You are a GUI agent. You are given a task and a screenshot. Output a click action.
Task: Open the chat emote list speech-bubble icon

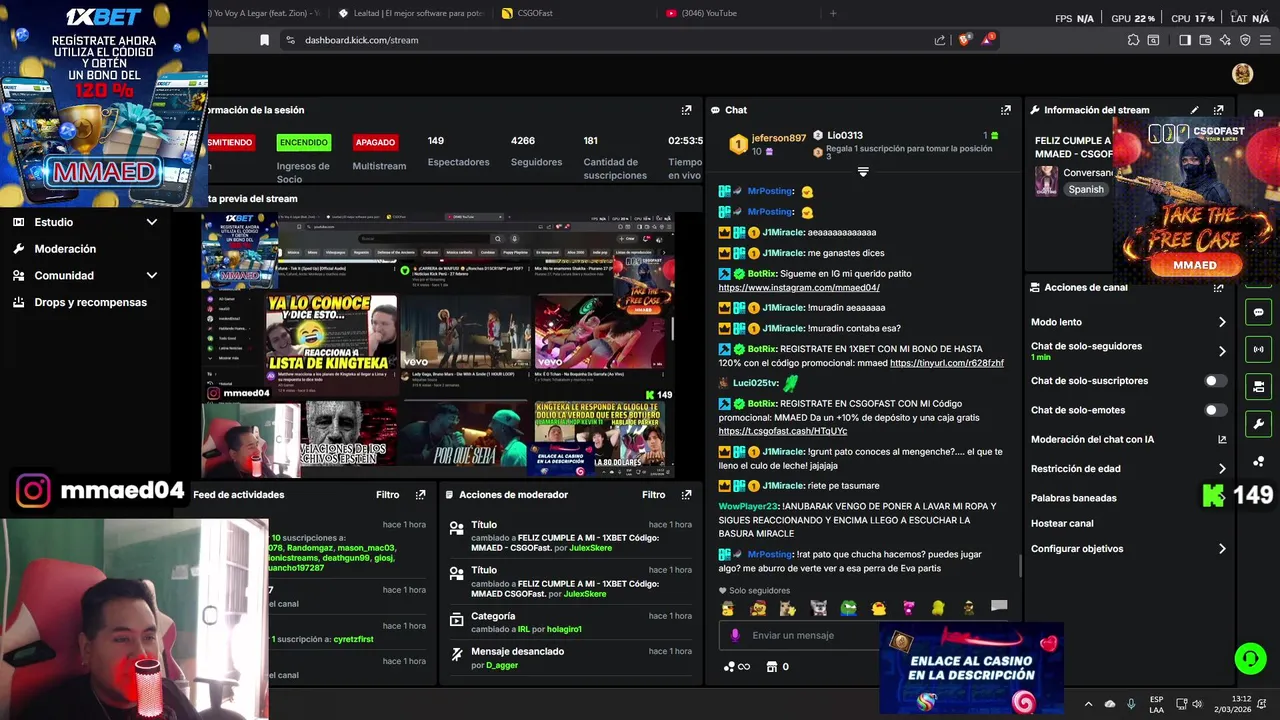coord(998,607)
